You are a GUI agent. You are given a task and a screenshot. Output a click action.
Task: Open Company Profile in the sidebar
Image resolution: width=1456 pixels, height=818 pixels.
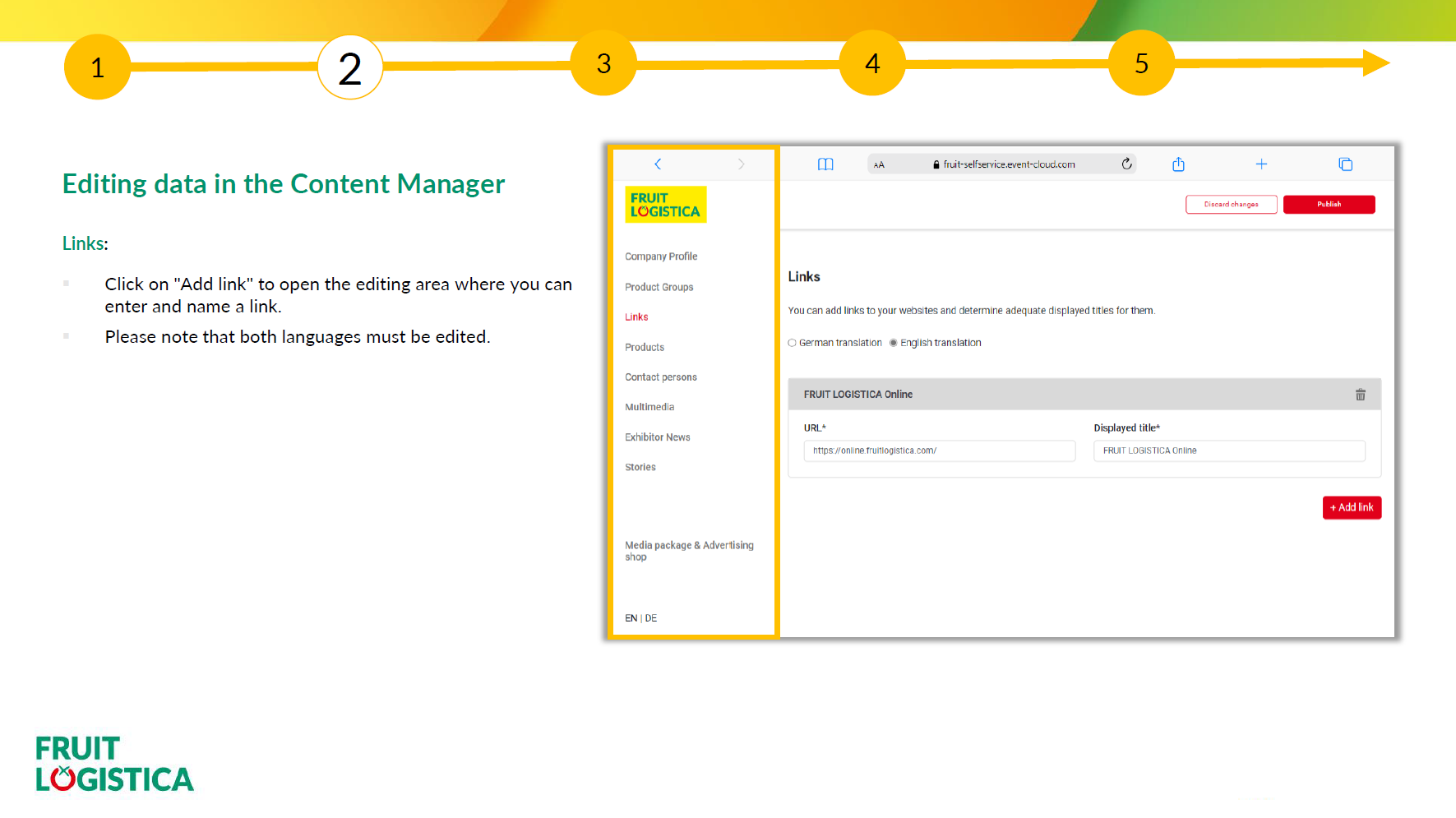tap(661, 256)
